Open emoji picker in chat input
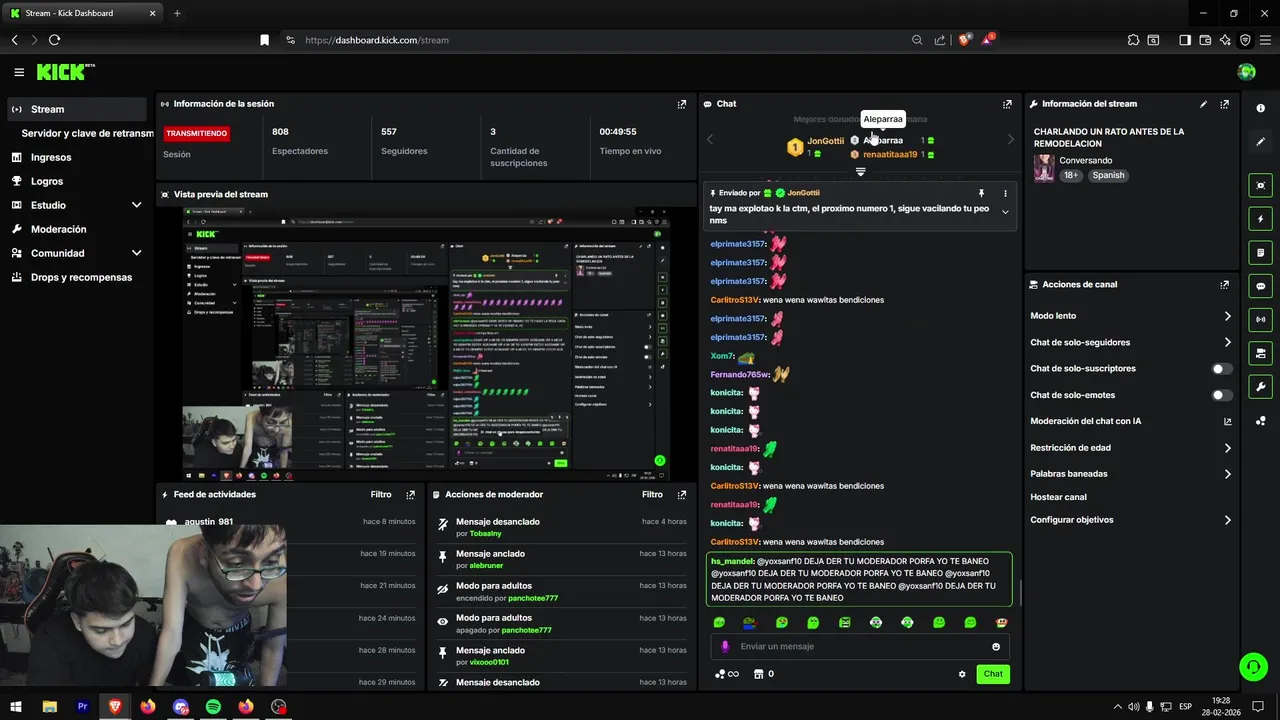 [996, 647]
